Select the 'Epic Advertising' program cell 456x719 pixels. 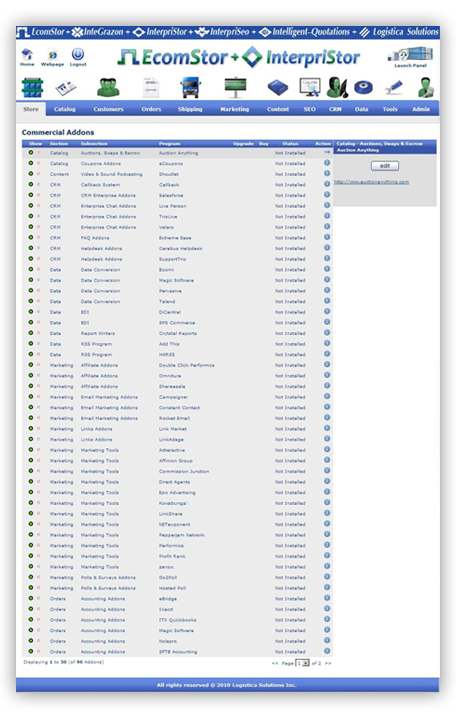click(177, 492)
